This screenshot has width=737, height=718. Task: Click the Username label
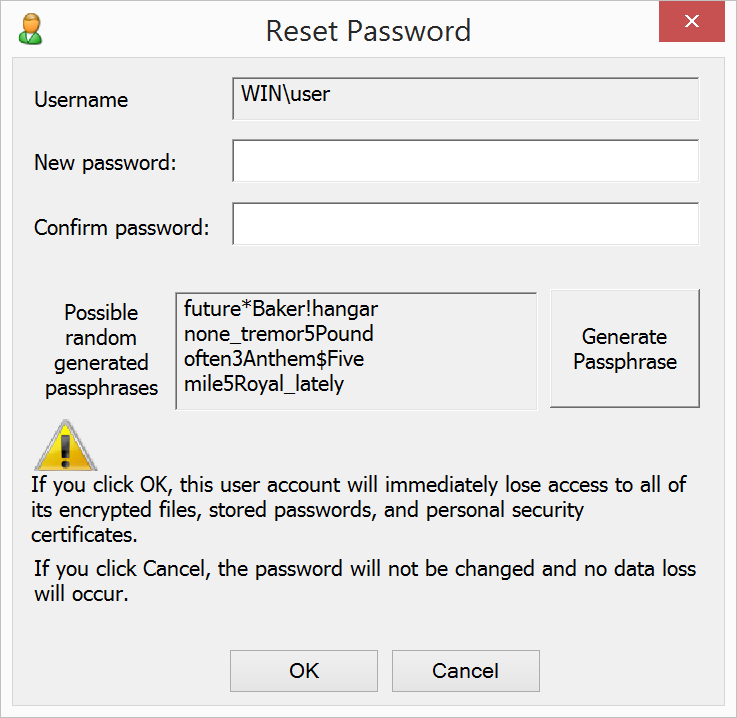pyautogui.click(x=81, y=100)
